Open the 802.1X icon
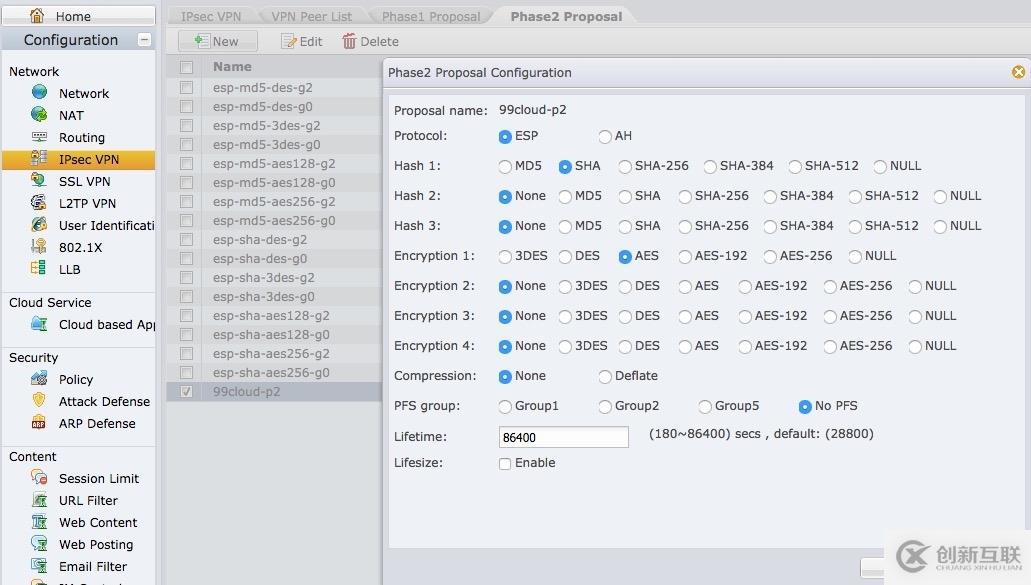The width and height of the screenshot is (1031, 585). coord(39,246)
